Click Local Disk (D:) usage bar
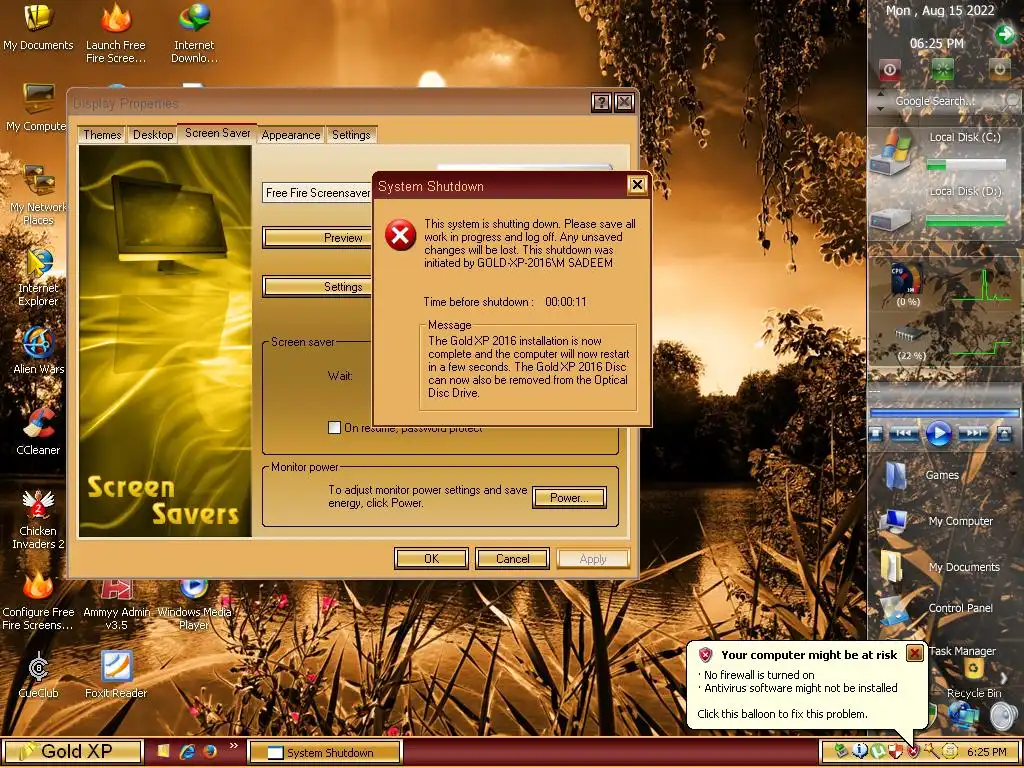Image resolution: width=1024 pixels, height=768 pixels. (x=967, y=221)
